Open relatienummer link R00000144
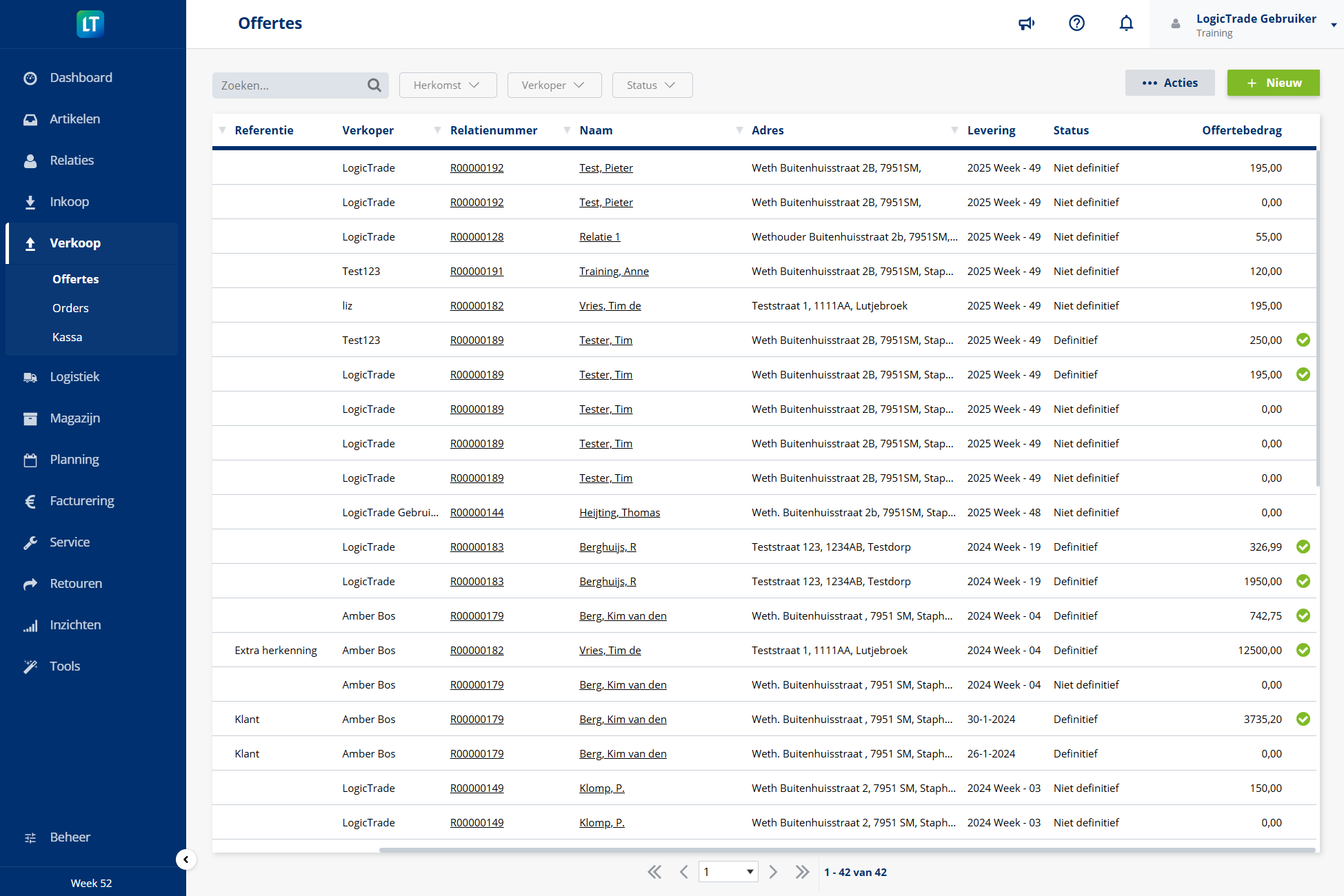Image resolution: width=1344 pixels, height=896 pixels. pos(477,512)
